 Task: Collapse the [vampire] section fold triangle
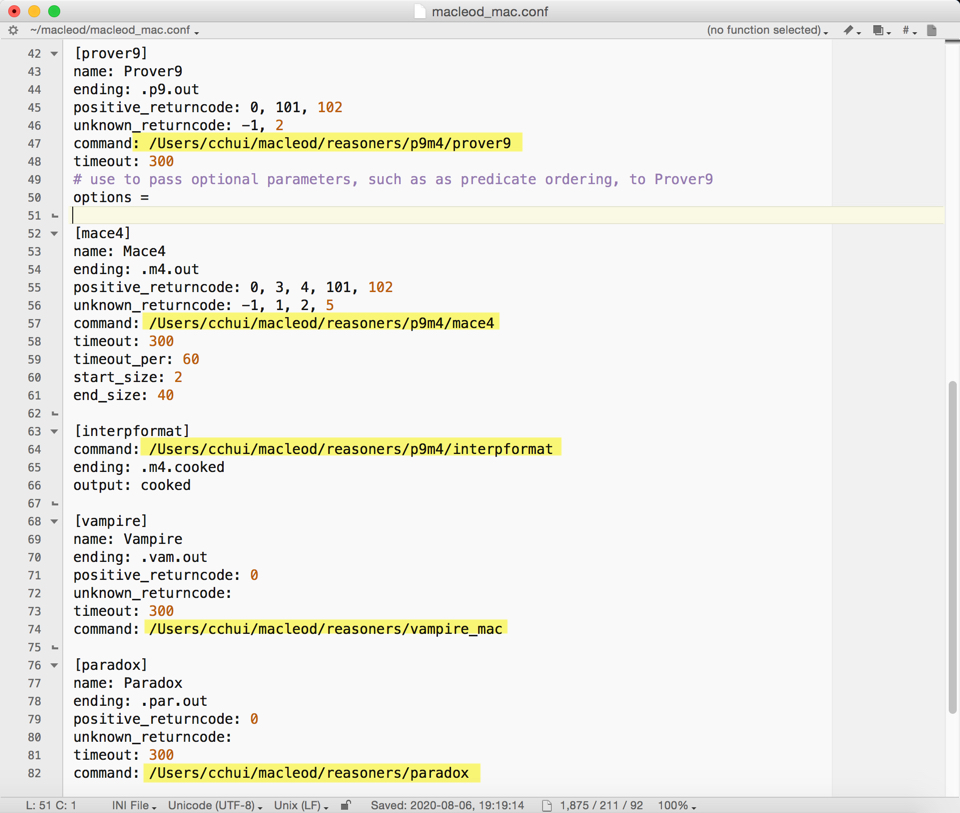54,521
